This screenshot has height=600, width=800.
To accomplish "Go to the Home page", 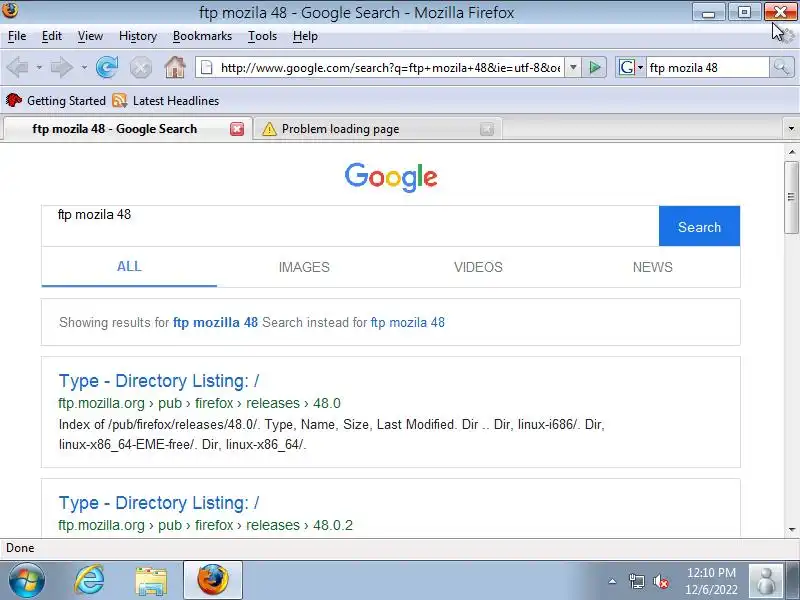I will (174, 67).
